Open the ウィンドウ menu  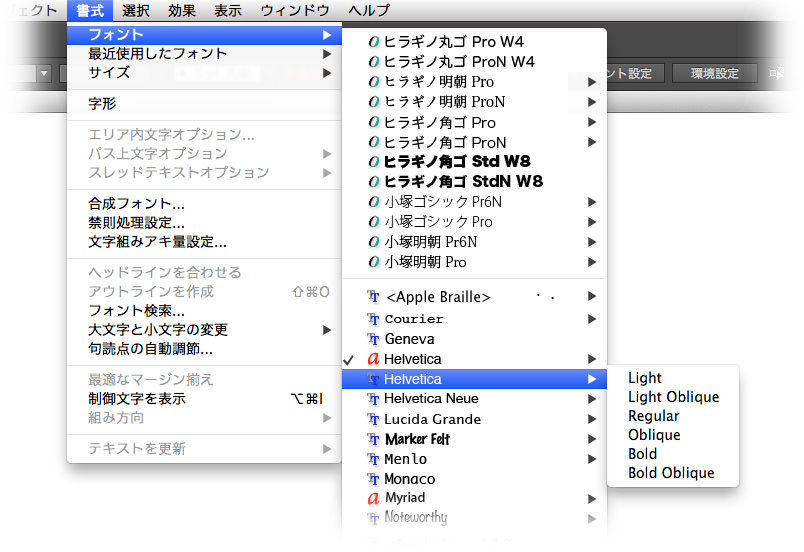(x=295, y=10)
